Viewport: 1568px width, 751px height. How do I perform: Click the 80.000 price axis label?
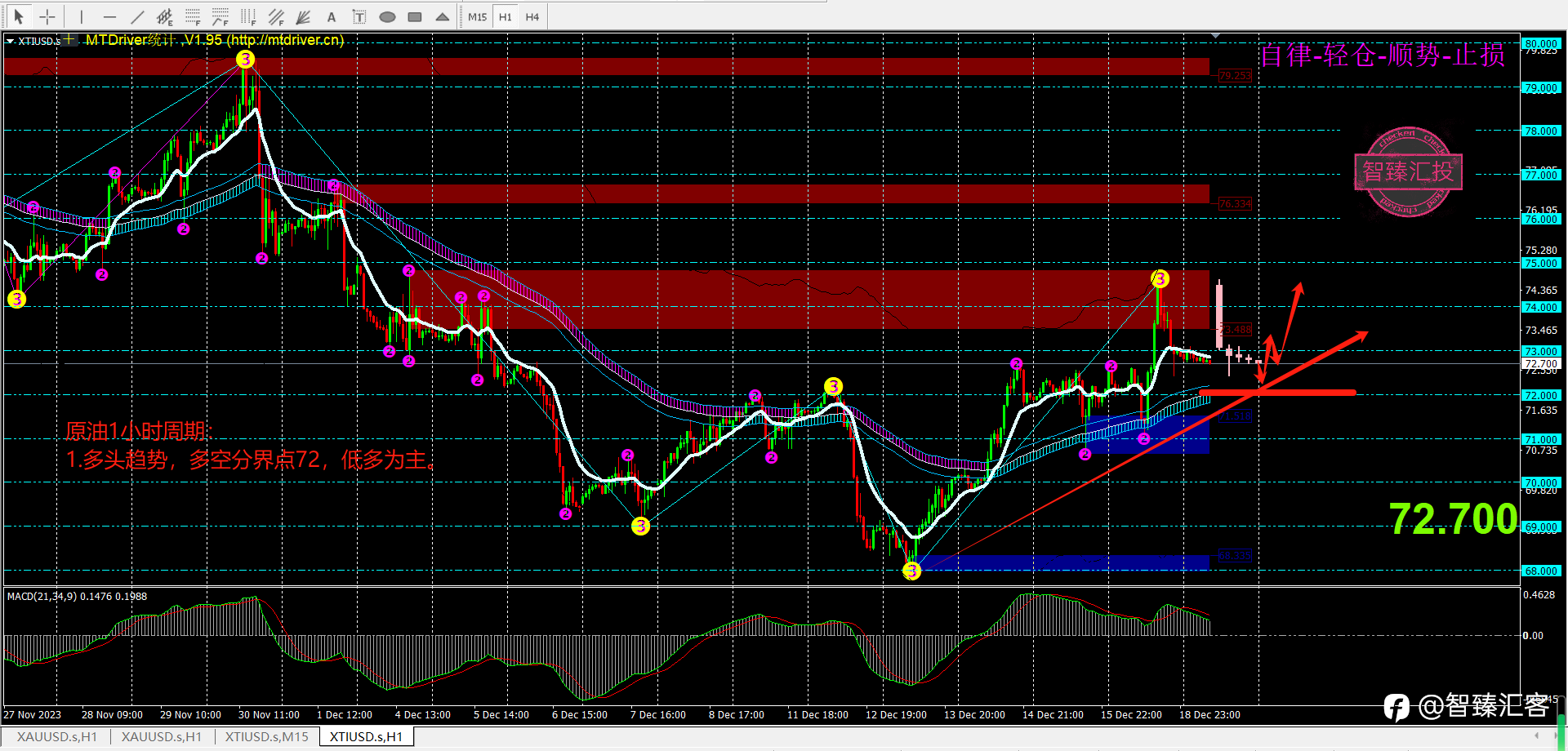(1541, 43)
